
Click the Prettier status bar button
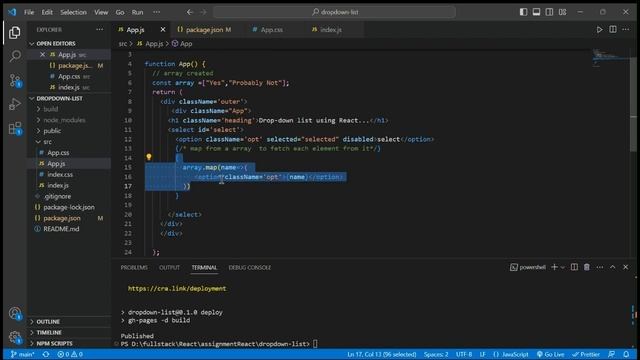pos(586,354)
